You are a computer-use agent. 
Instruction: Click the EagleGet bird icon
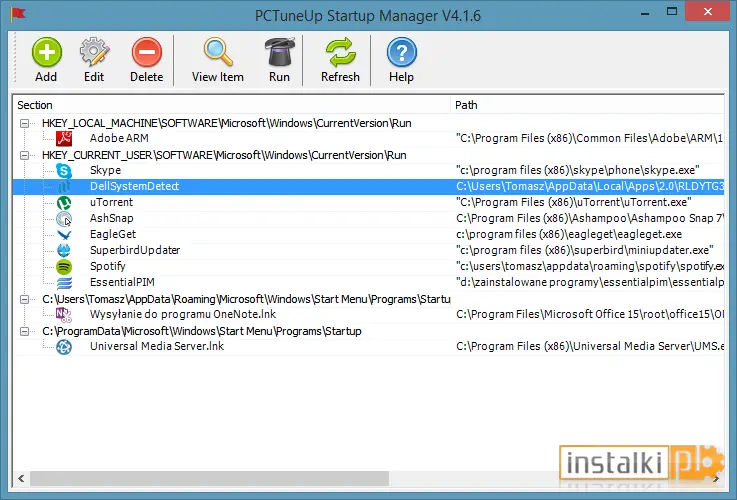pyautogui.click(x=64, y=234)
